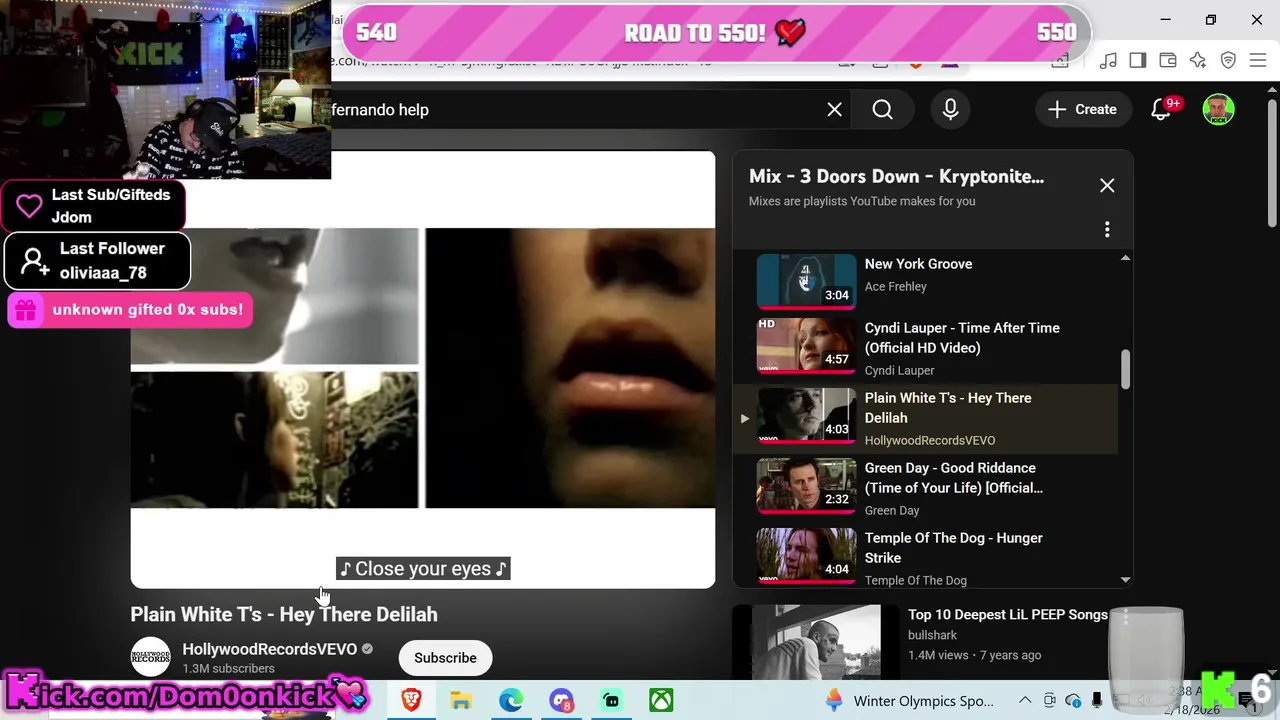Click the playlist scroll-down arrow
Viewport: 1280px width, 720px height.
click(1125, 579)
